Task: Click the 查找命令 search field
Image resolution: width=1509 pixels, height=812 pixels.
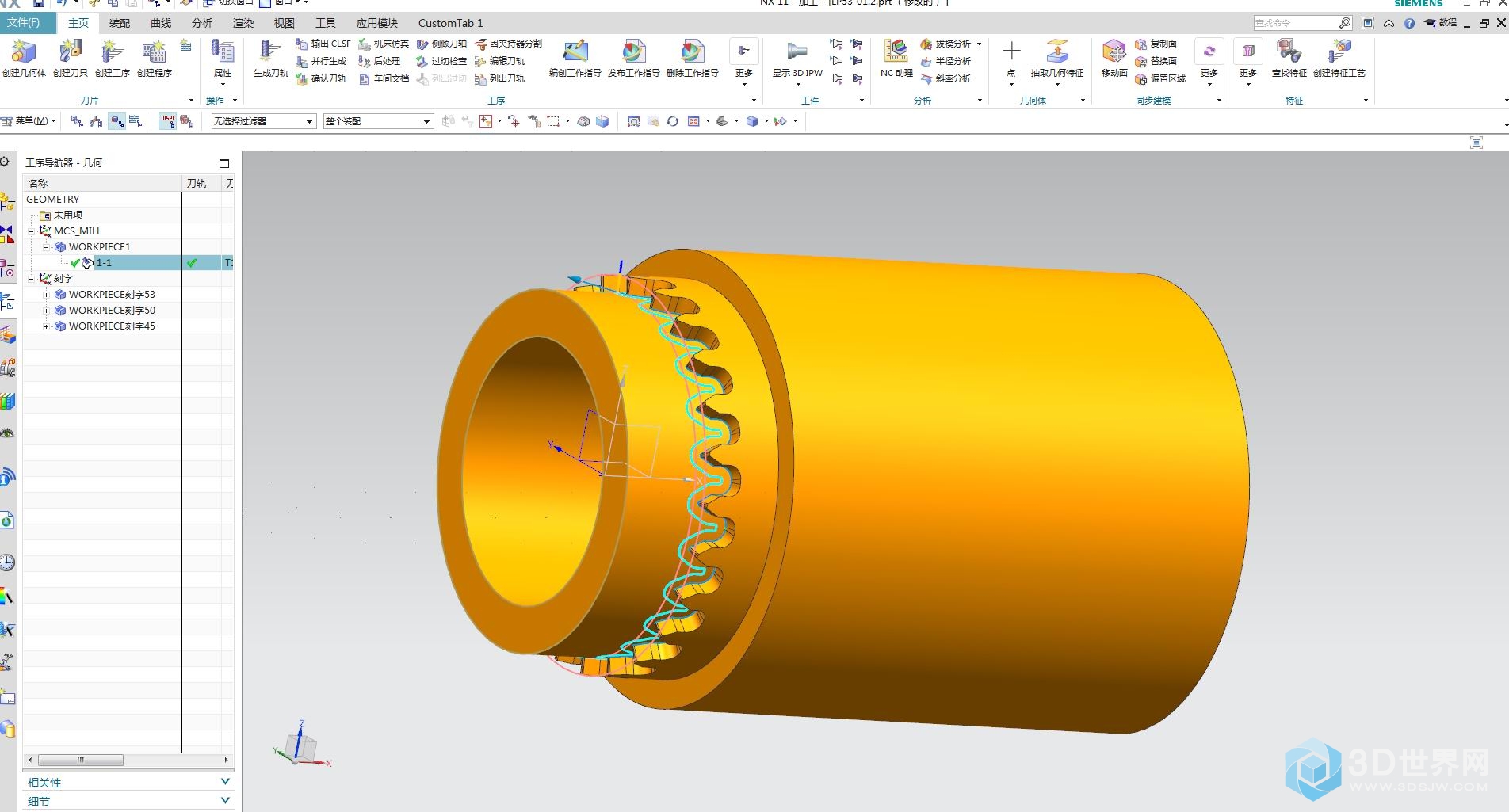Action: [x=1303, y=23]
